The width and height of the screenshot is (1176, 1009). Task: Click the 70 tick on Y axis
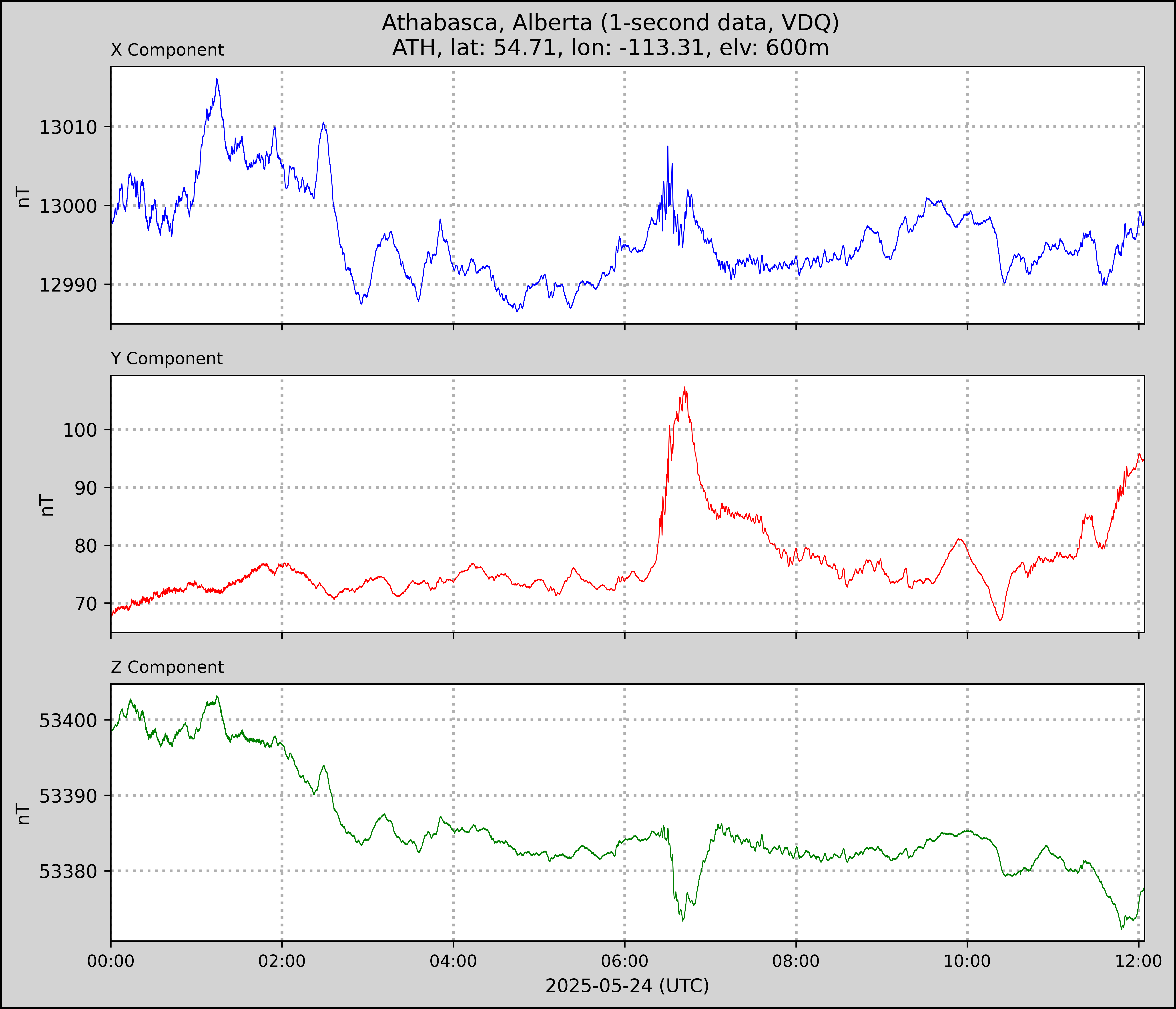coord(86,603)
